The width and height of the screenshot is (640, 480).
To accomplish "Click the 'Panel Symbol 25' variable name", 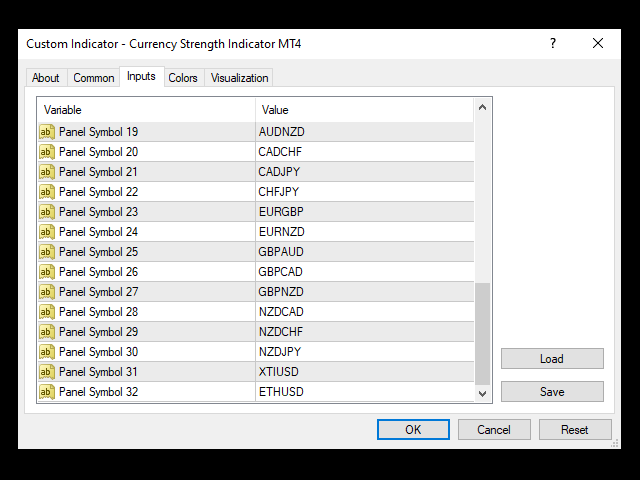I will [98, 252].
